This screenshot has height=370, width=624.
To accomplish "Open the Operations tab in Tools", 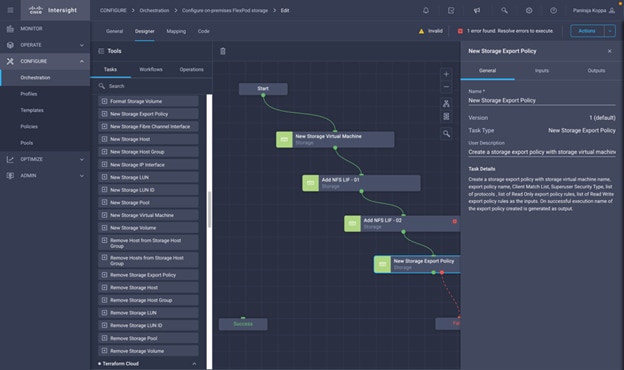I will 191,69.
